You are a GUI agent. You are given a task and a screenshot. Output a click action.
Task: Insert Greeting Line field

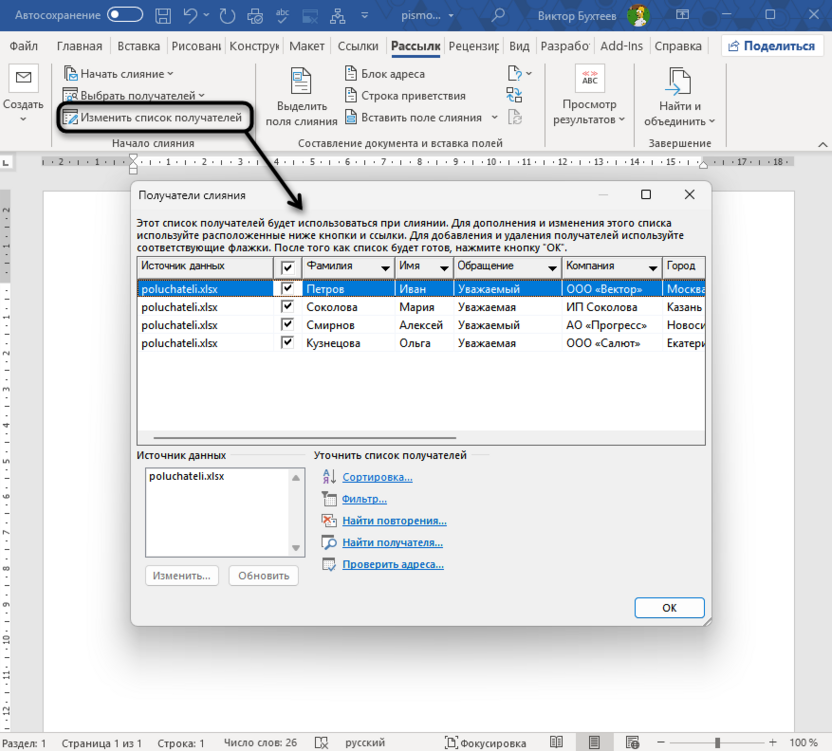coord(405,96)
